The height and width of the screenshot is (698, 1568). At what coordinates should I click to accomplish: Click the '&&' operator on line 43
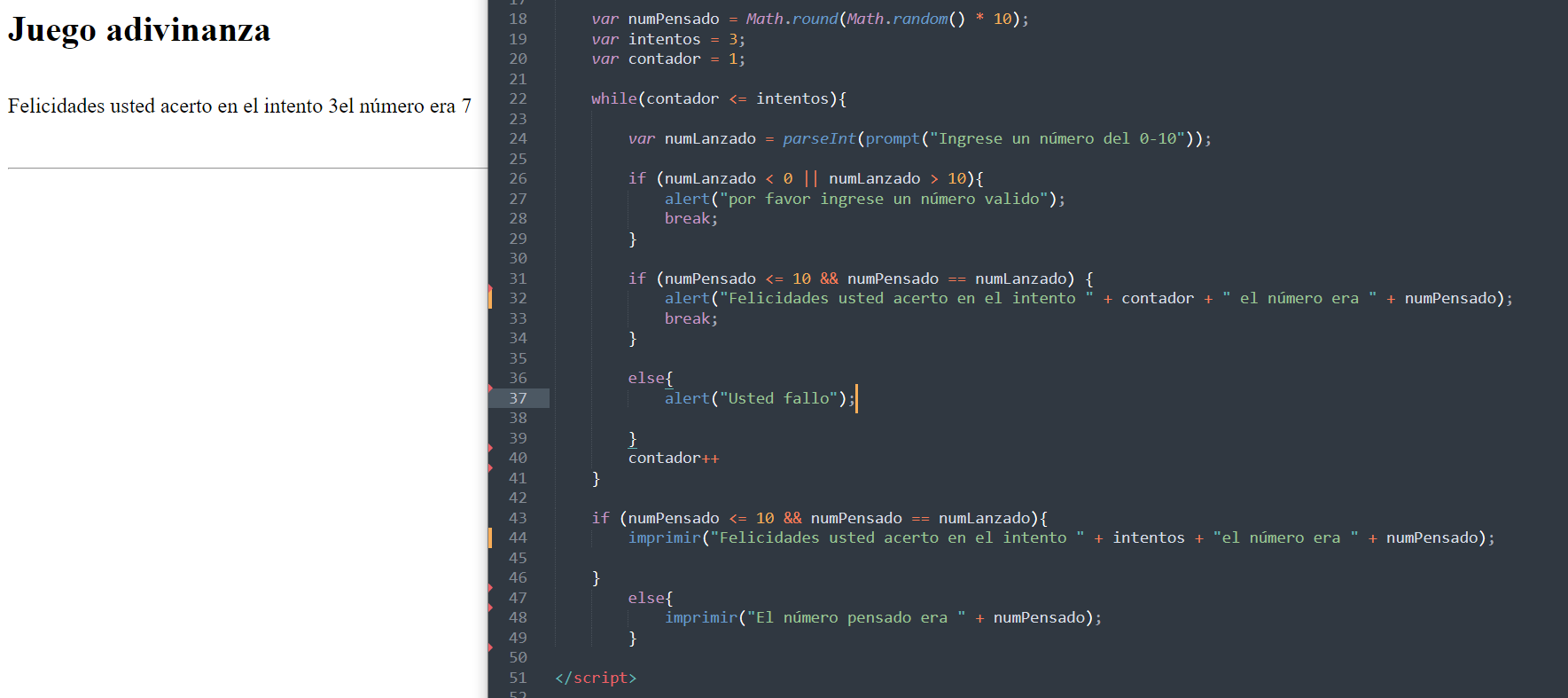[792, 518]
